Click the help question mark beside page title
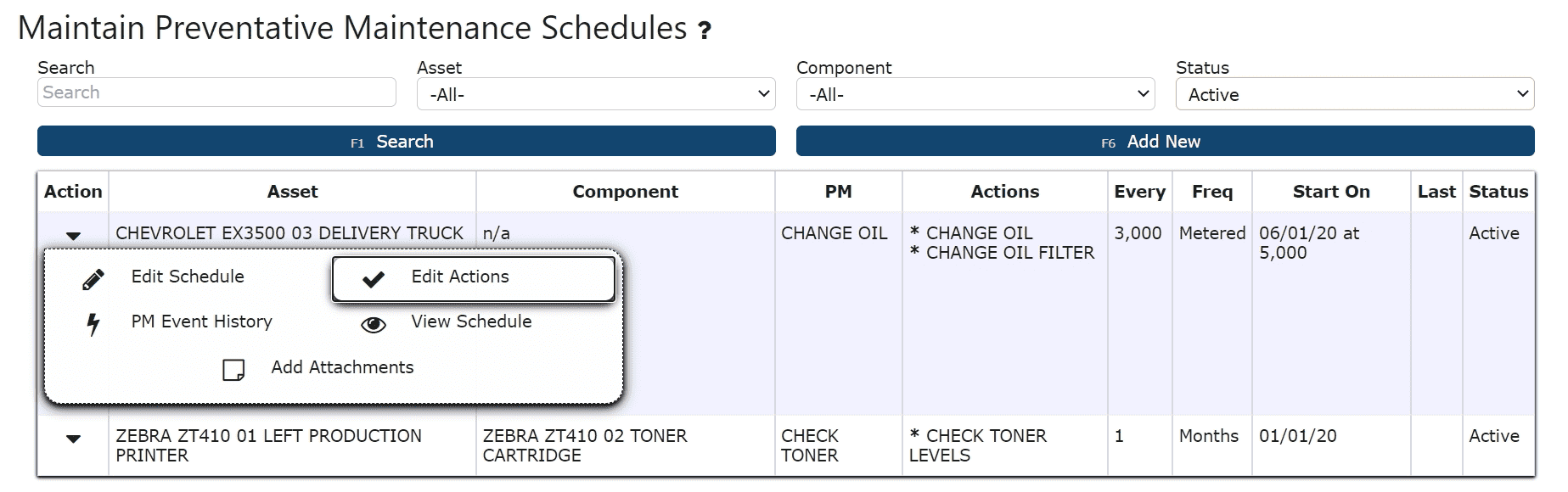Screen dimensions: 1568x492 705,31
